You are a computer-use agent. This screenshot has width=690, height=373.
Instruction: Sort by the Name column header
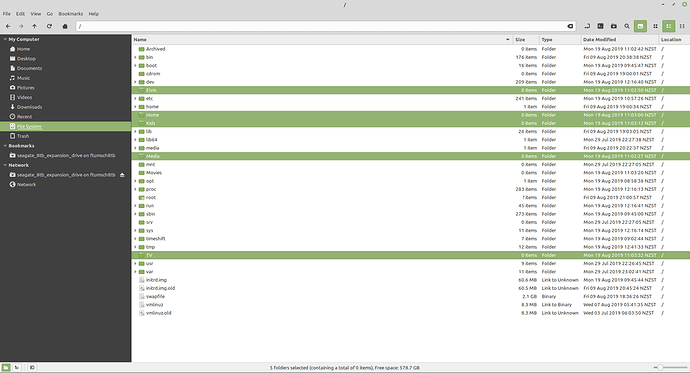click(x=322, y=40)
